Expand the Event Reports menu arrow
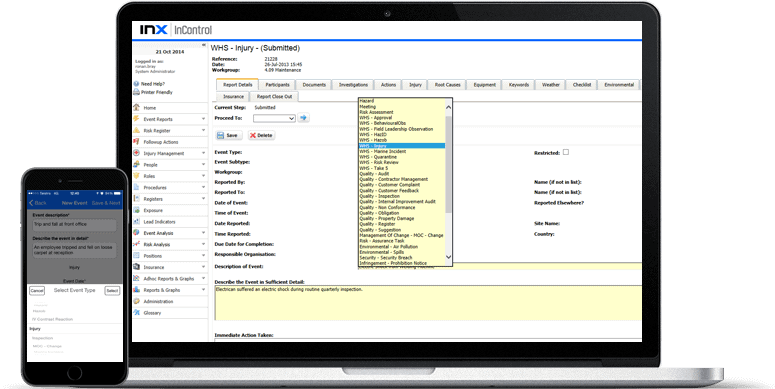 pyautogui.click(x=204, y=119)
